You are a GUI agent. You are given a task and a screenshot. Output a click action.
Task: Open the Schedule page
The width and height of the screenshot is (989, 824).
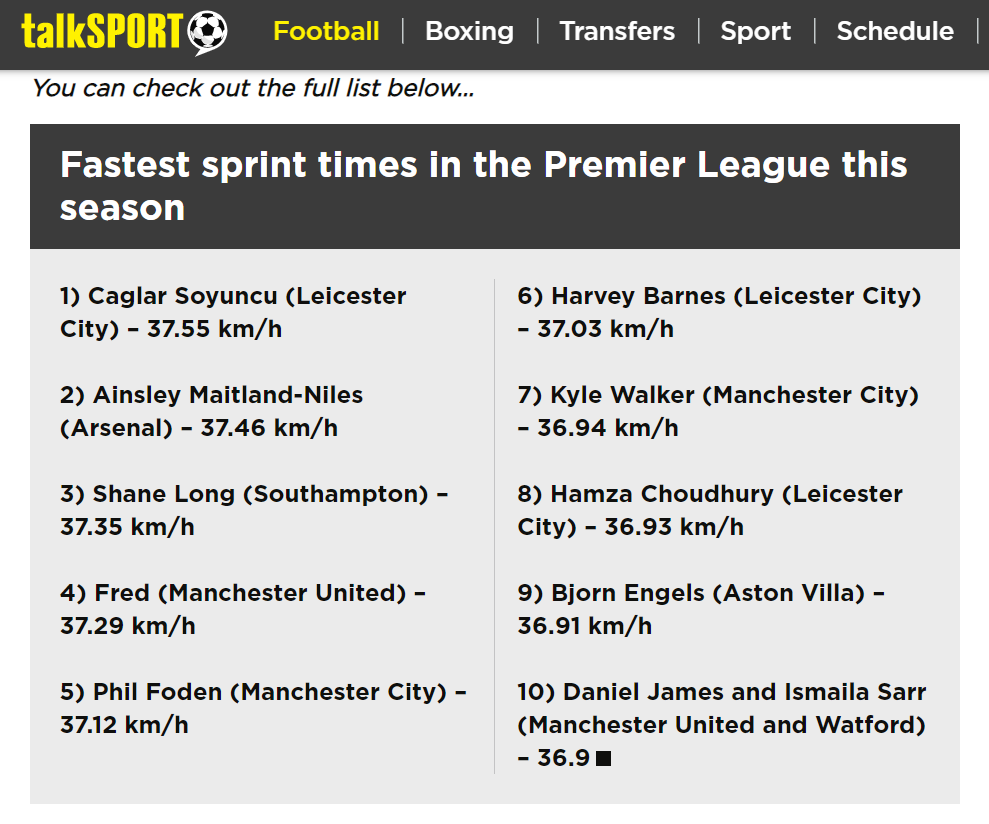coord(895,31)
